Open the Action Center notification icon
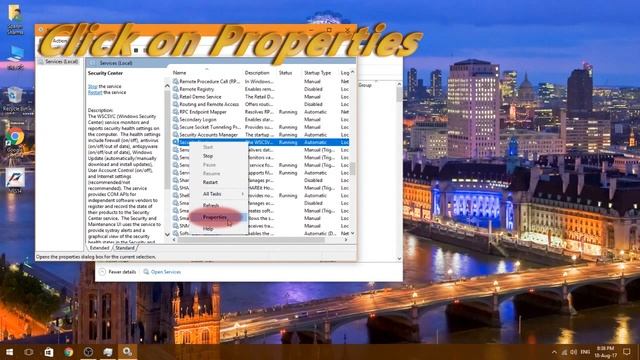This screenshot has height=360, width=640. [627, 352]
